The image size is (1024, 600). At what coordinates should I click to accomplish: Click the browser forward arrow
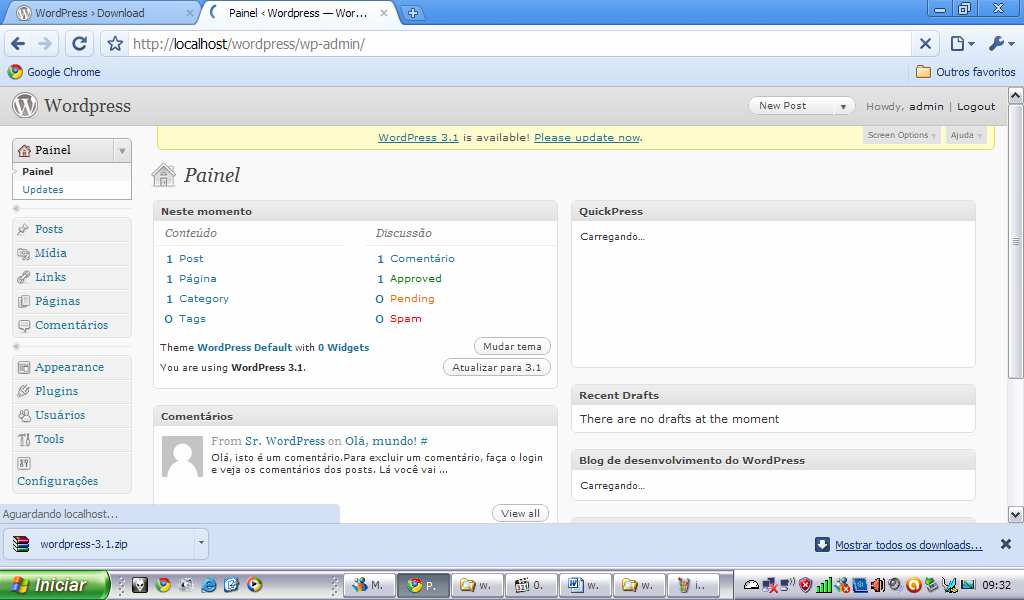point(45,44)
